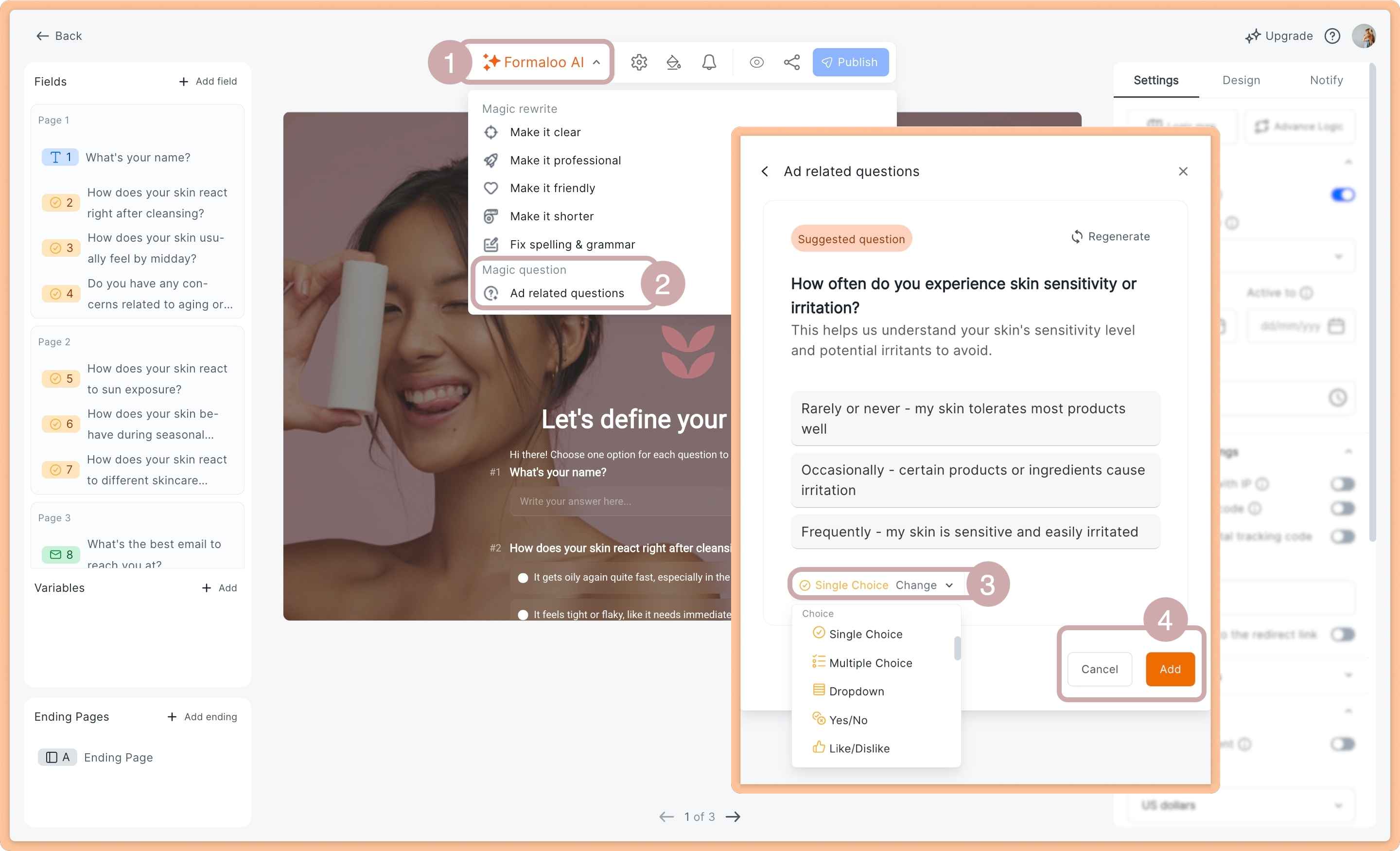Open the user profile avatar

1363,36
